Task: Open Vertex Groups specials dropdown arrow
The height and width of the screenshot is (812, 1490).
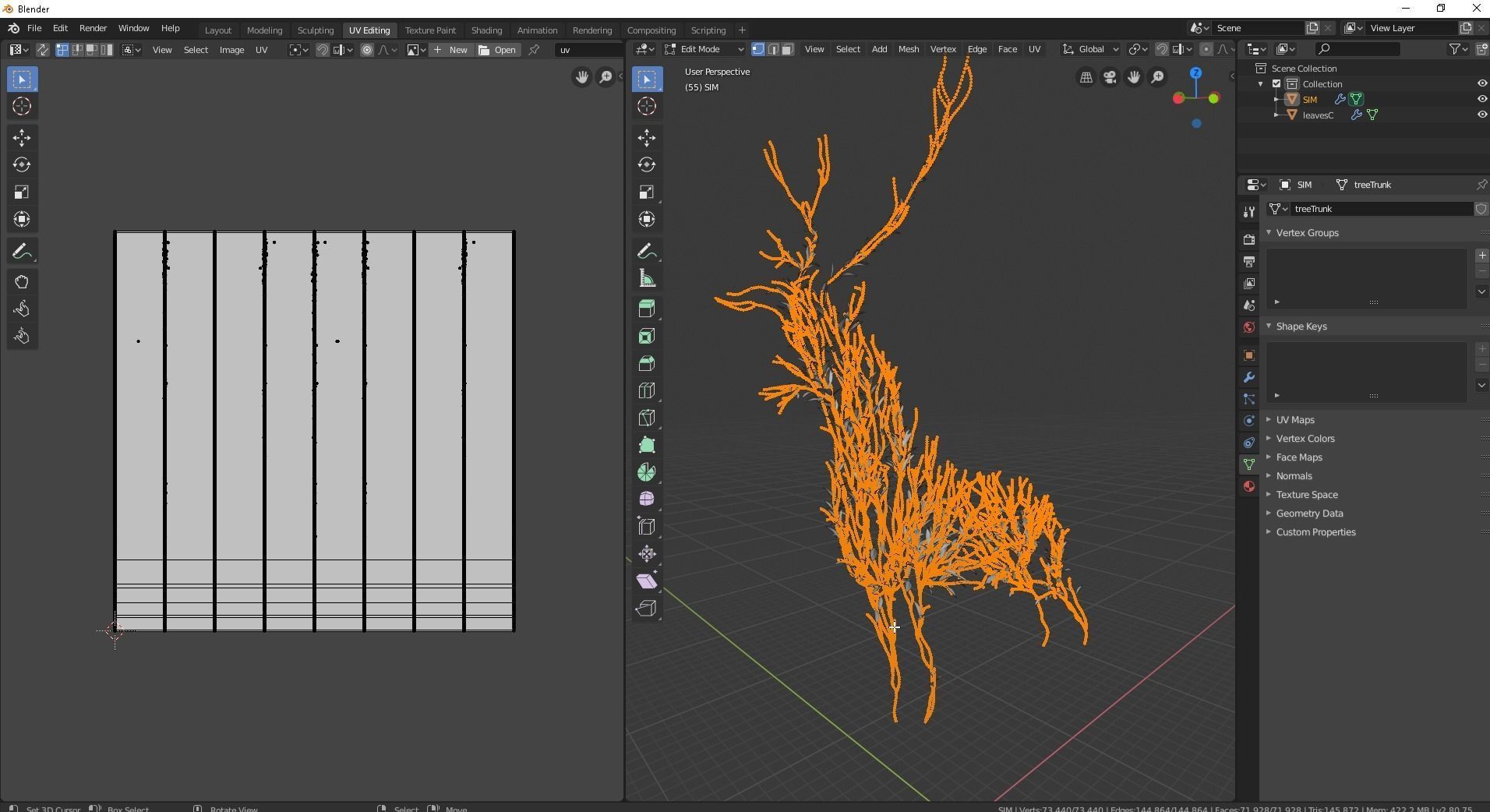Action: pos(1481,291)
